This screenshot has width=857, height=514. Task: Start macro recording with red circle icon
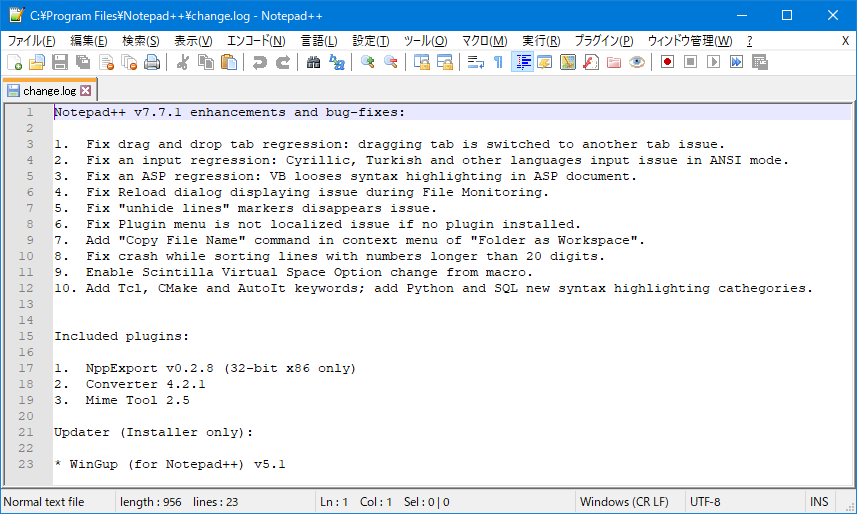pyautogui.click(x=667, y=62)
